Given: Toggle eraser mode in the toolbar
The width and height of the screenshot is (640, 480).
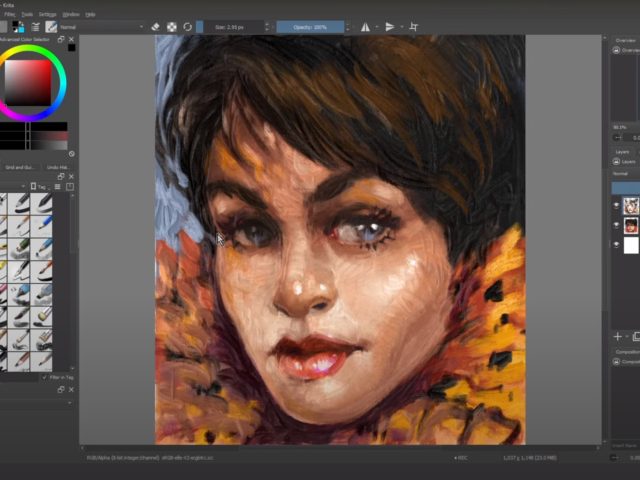Looking at the screenshot, I should click(155, 27).
